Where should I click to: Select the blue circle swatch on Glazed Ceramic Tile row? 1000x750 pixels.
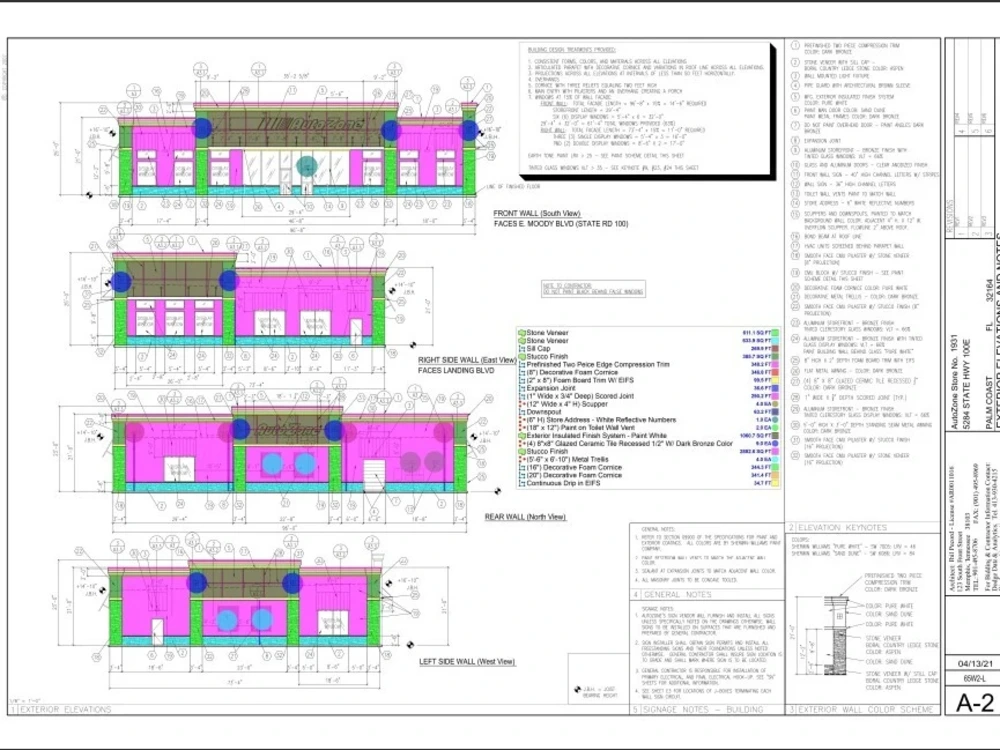click(776, 443)
